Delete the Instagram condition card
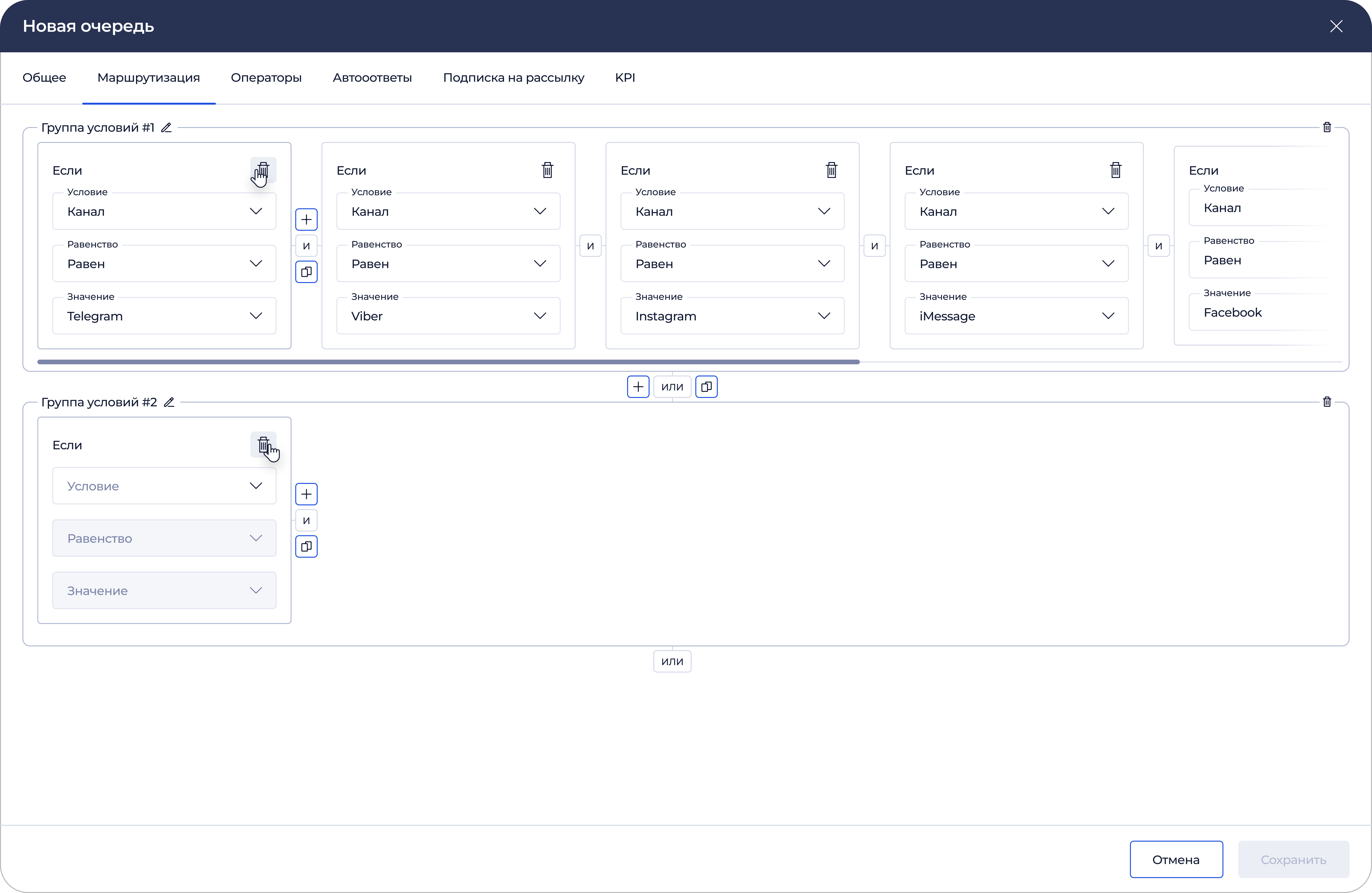 click(x=831, y=170)
